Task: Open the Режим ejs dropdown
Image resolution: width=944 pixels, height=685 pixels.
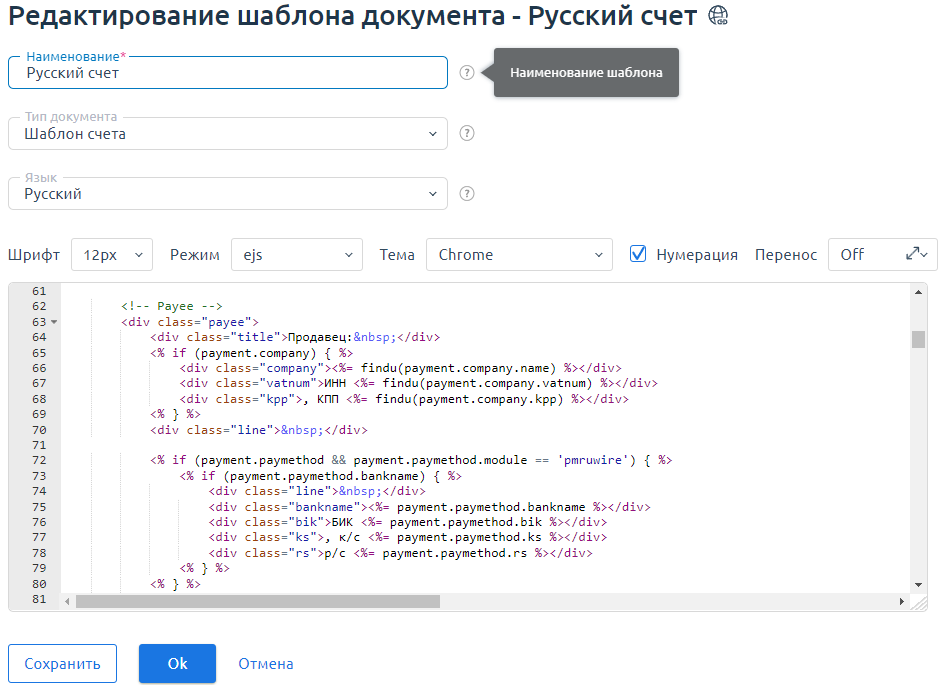Action: 296,255
